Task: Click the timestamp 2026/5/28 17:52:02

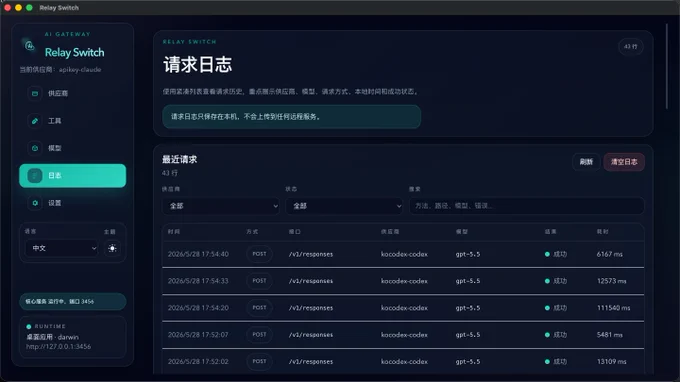Action: [x=198, y=362]
